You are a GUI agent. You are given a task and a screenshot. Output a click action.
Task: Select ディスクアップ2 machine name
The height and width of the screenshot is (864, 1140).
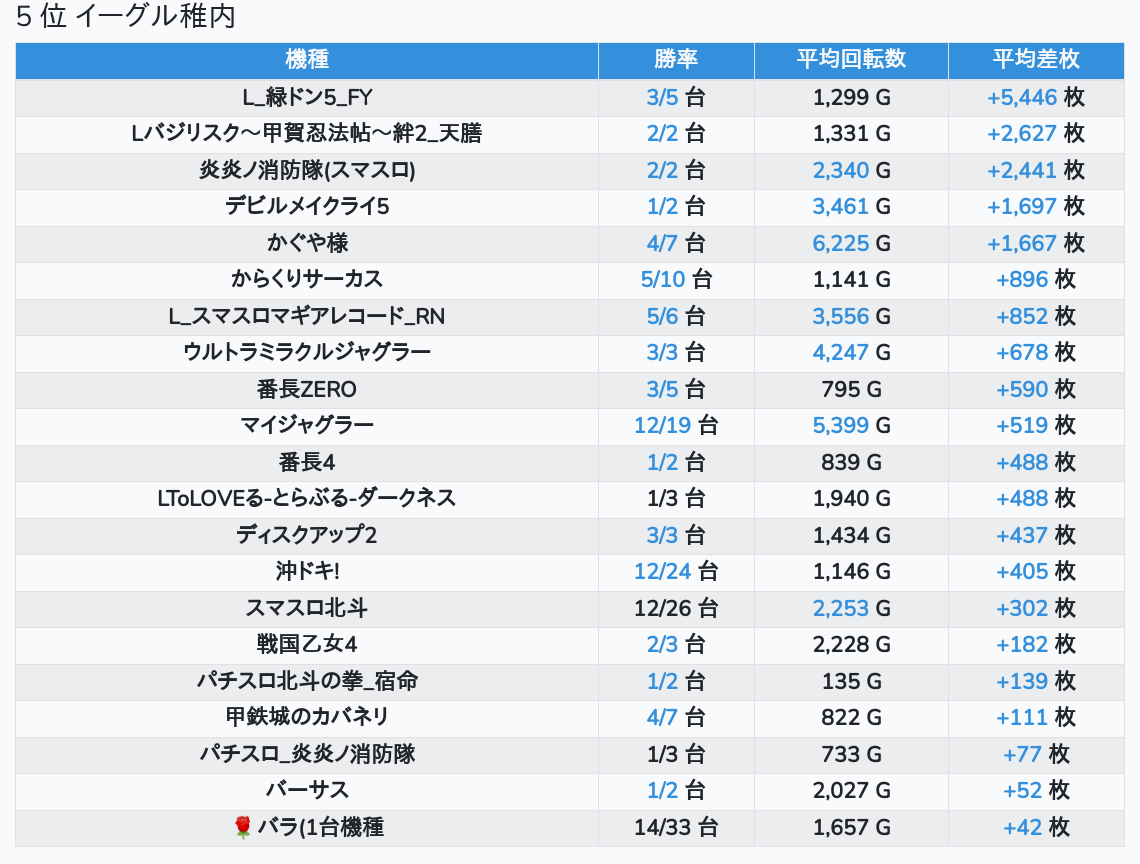click(307, 535)
